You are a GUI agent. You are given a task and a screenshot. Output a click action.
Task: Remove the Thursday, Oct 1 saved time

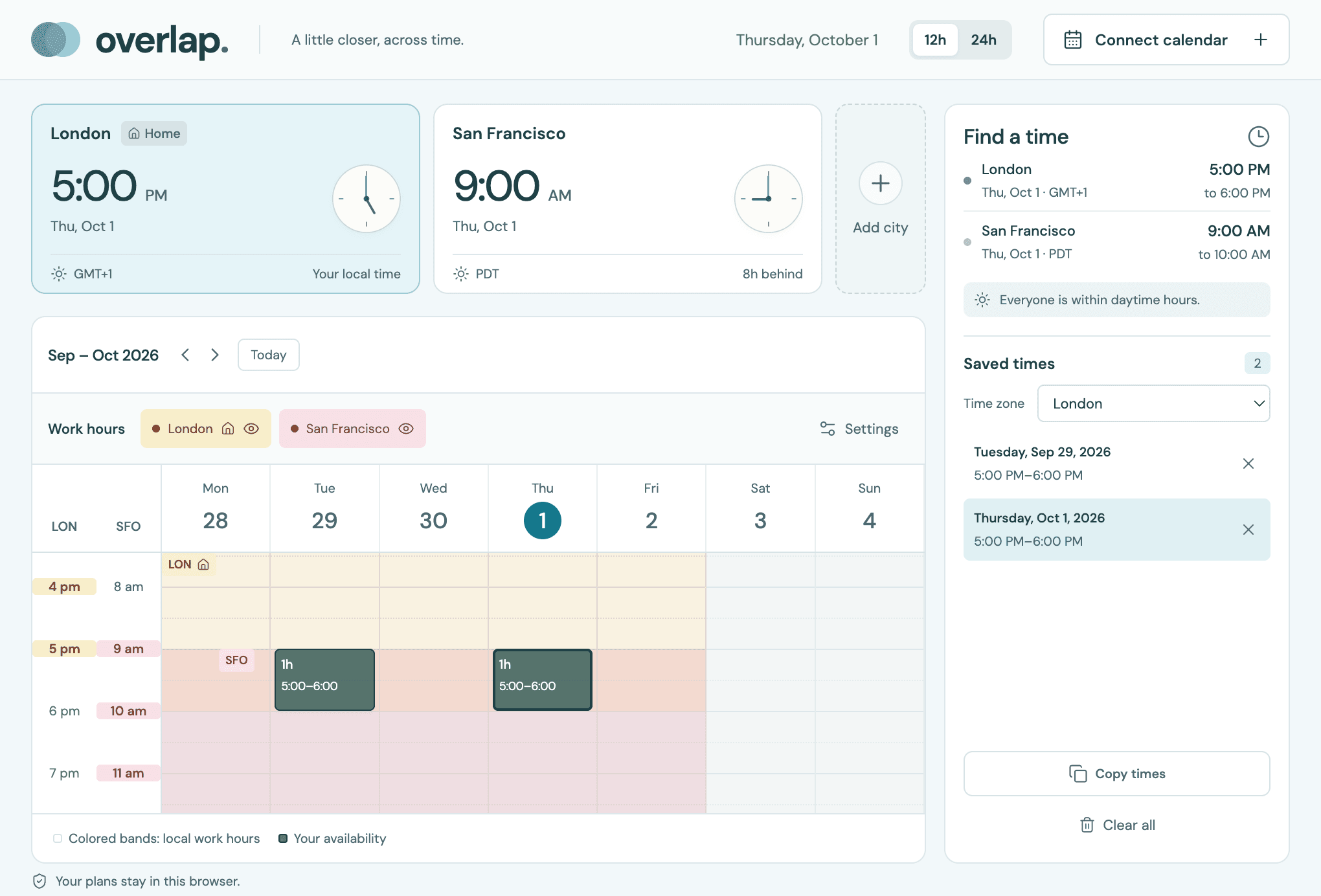click(1248, 530)
